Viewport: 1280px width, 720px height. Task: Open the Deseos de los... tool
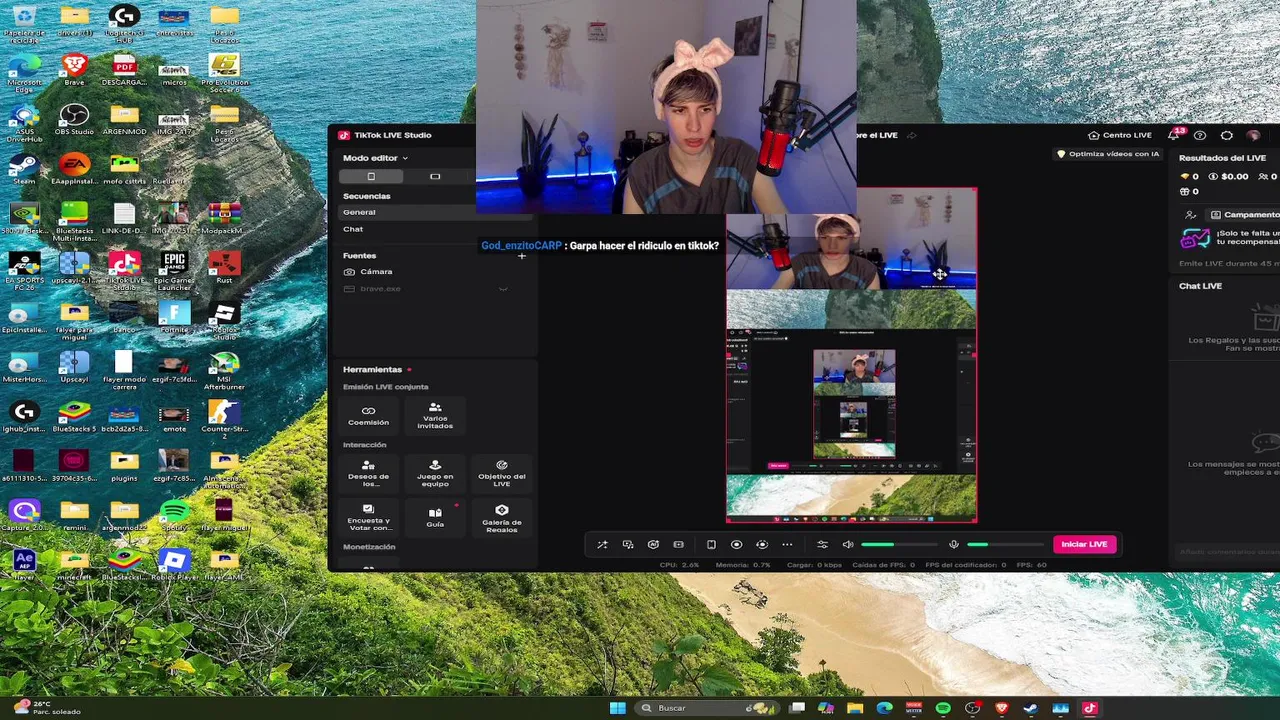click(368, 473)
